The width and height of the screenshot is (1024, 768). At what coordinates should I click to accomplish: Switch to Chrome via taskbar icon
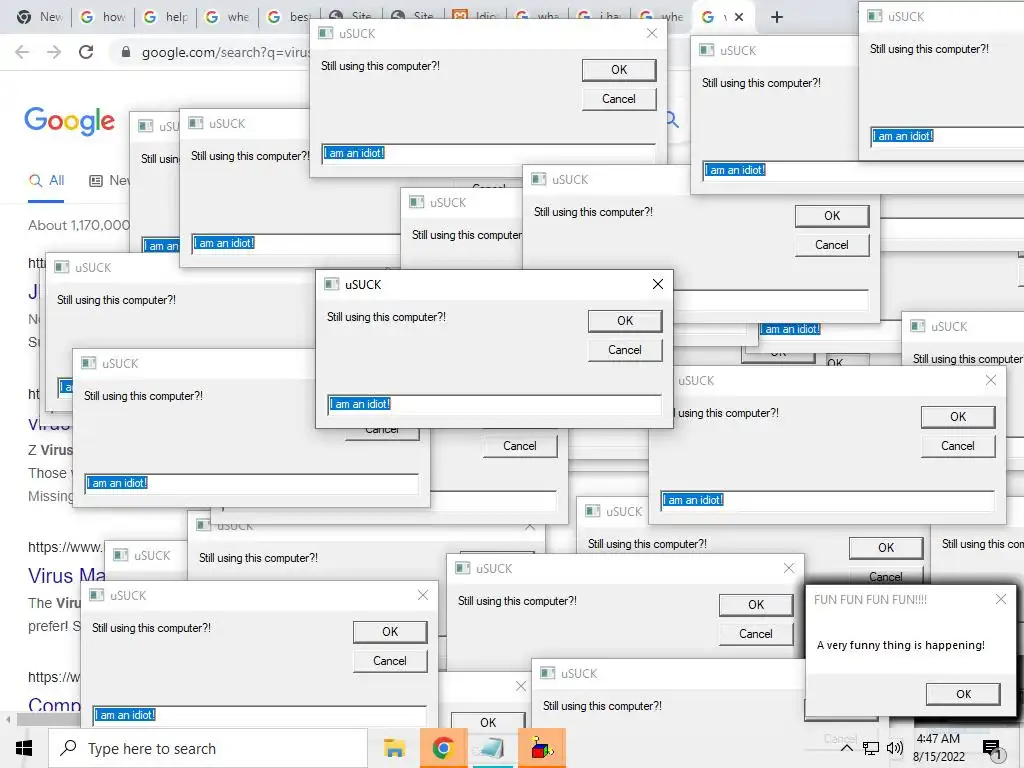point(443,748)
